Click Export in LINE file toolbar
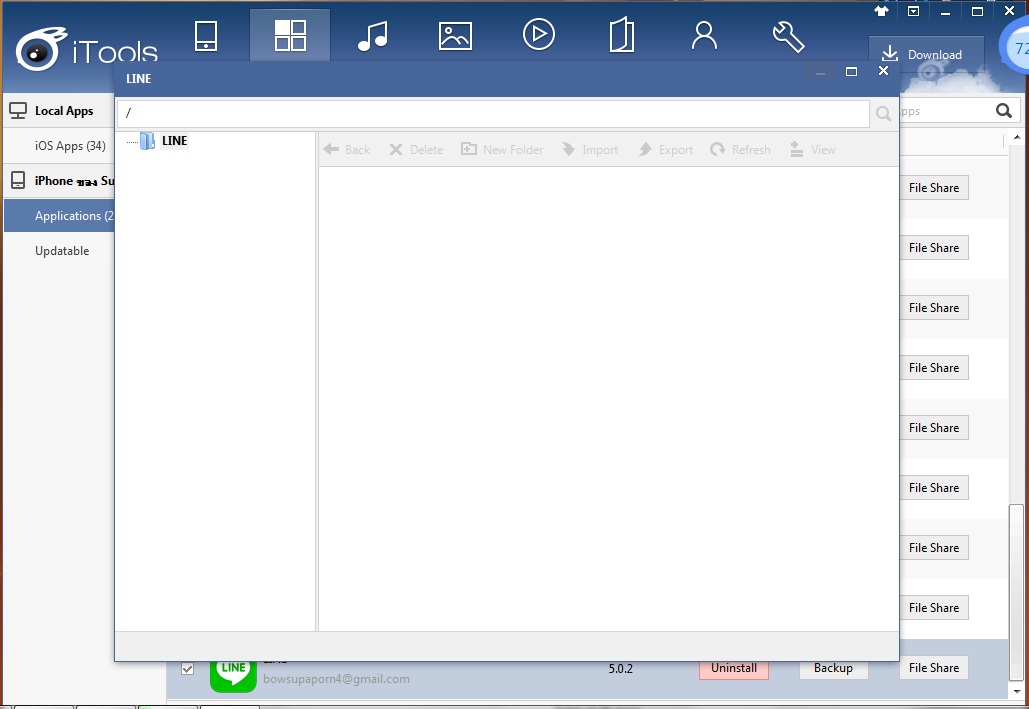 coord(665,150)
